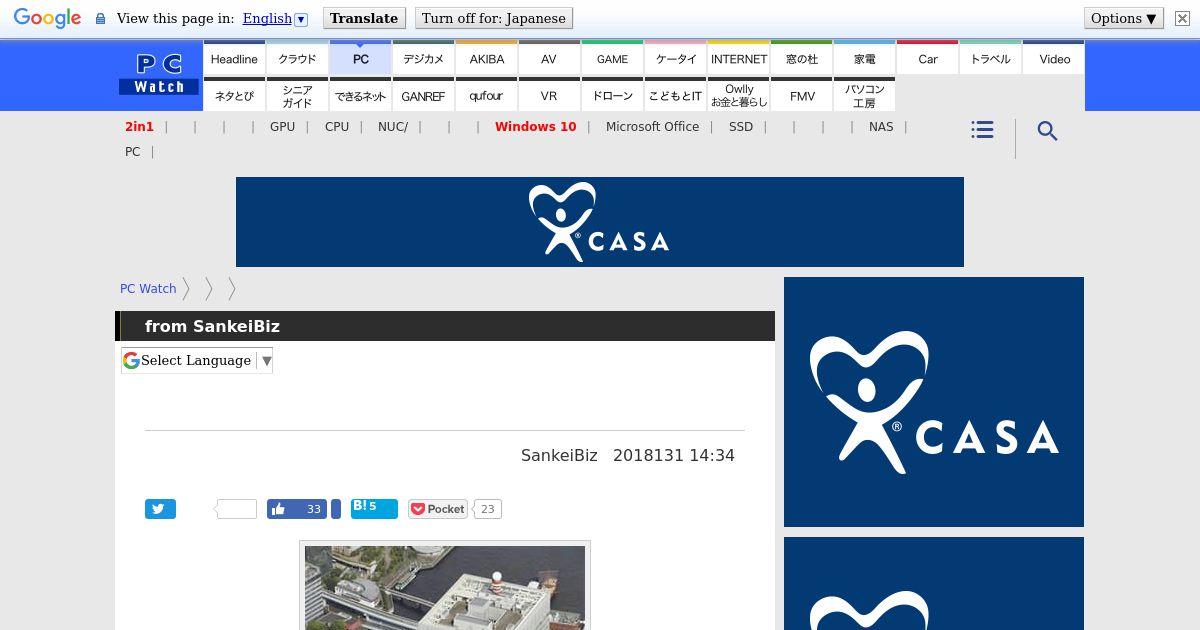Click the SSD topic link
This screenshot has width=1200, height=630.
(741, 126)
